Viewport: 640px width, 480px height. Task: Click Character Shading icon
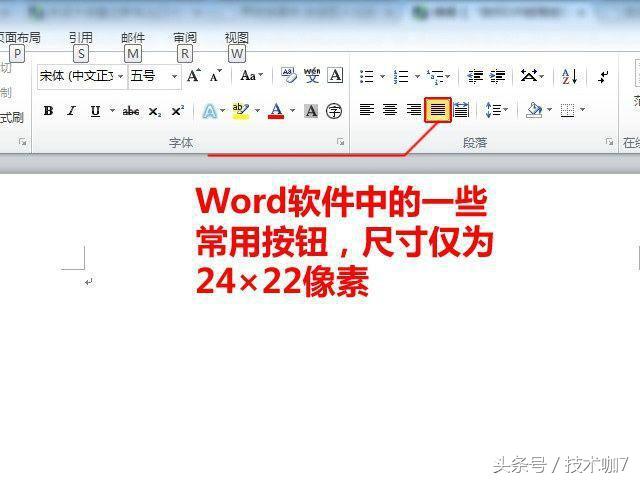click(311, 111)
